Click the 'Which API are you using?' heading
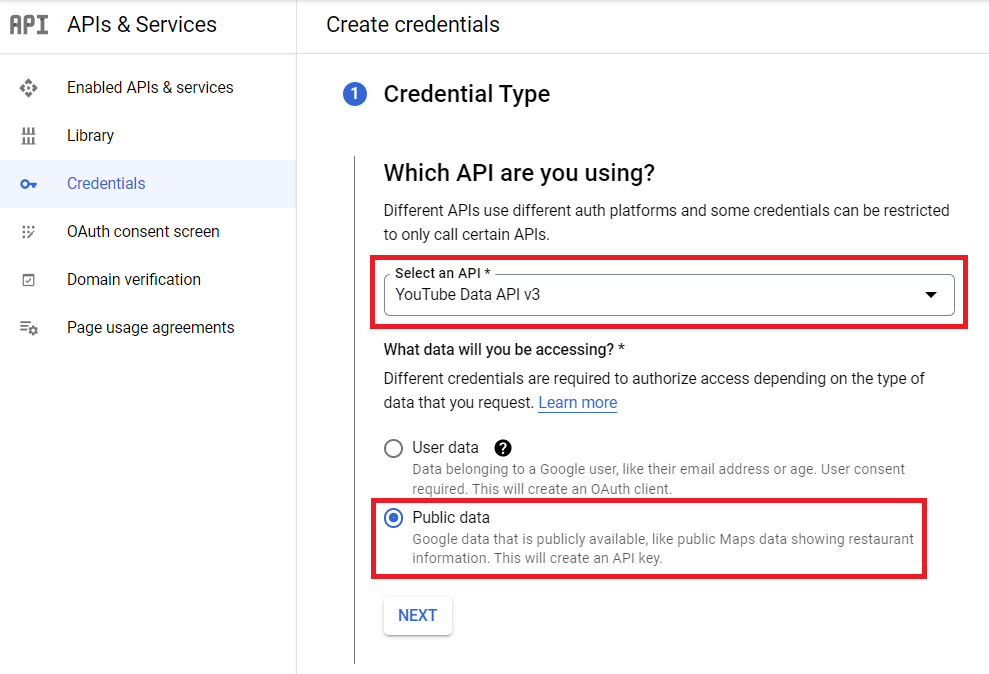Screen dimensions: 989x674 (519, 173)
